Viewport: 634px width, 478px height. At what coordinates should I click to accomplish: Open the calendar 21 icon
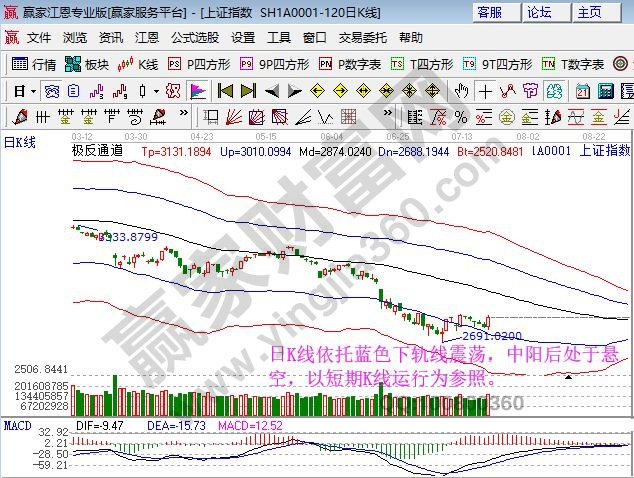[x=583, y=91]
